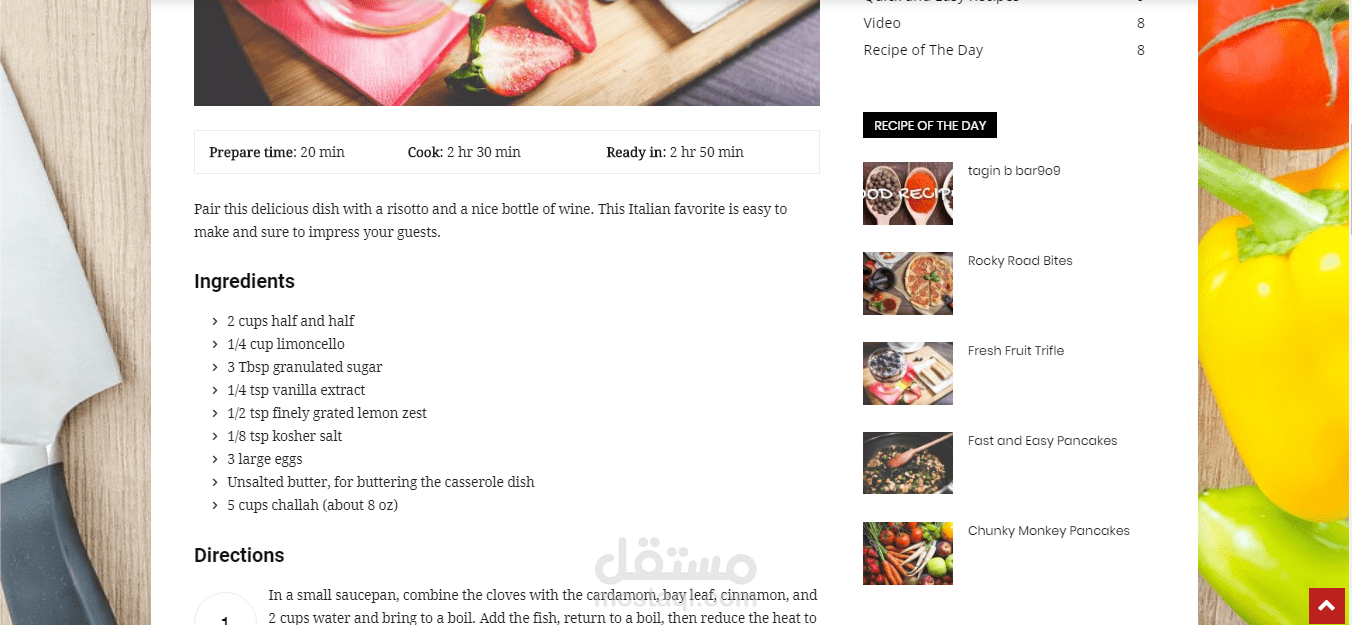Screen dimensions: 1352x625
Task: Click the RECIPE OF THE DAY heading tab
Action: [x=930, y=125]
